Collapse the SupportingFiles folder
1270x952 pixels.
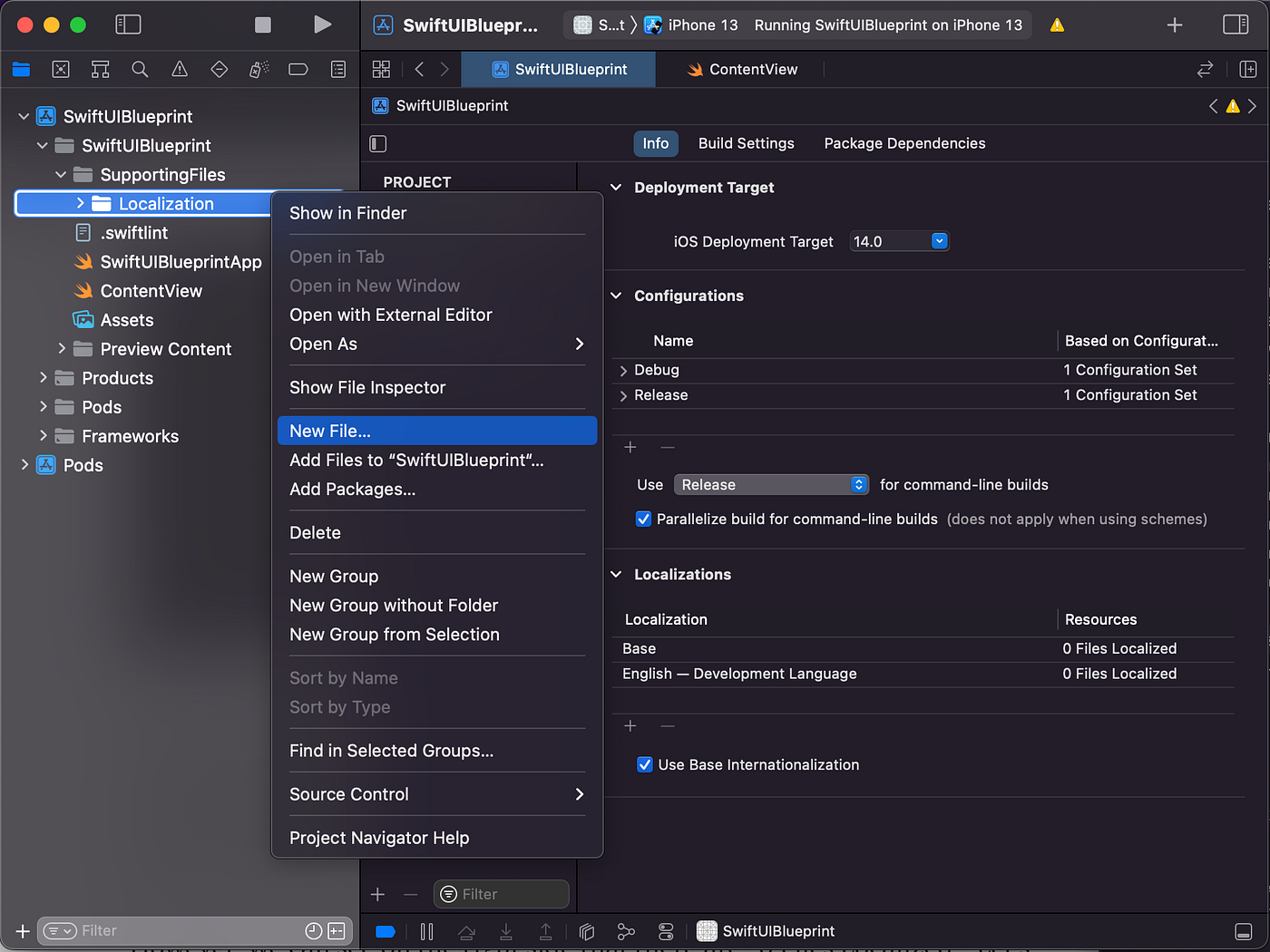pos(61,174)
